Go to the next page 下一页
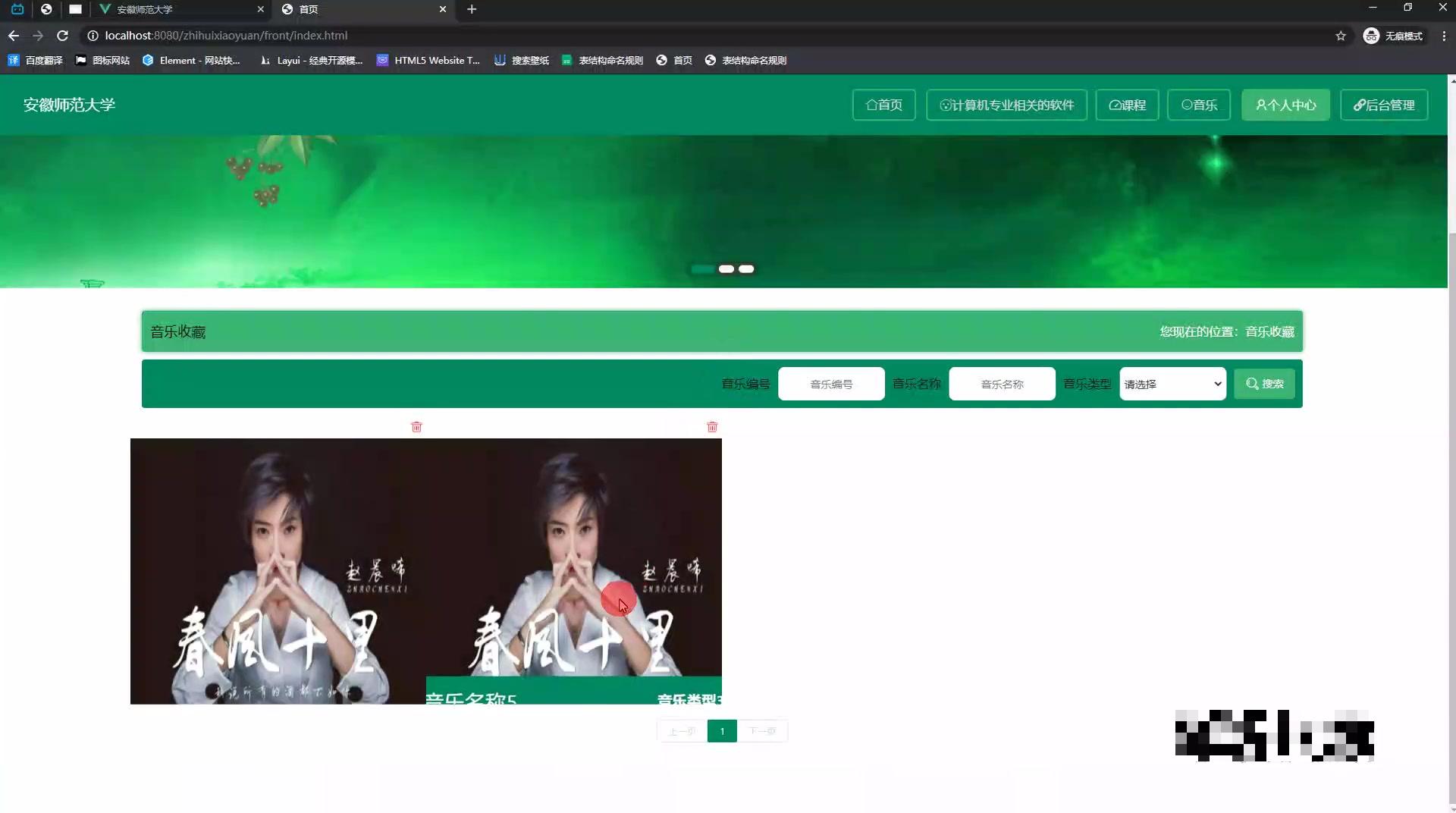Viewport: 1456px width, 813px height. [x=762, y=731]
